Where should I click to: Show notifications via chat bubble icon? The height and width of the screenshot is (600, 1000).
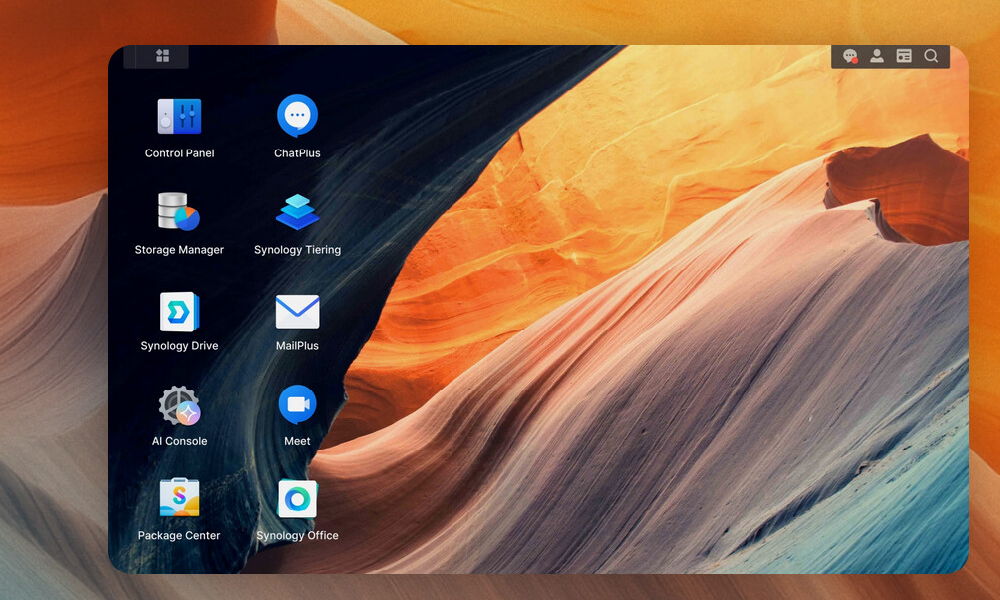pyautogui.click(x=849, y=56)
